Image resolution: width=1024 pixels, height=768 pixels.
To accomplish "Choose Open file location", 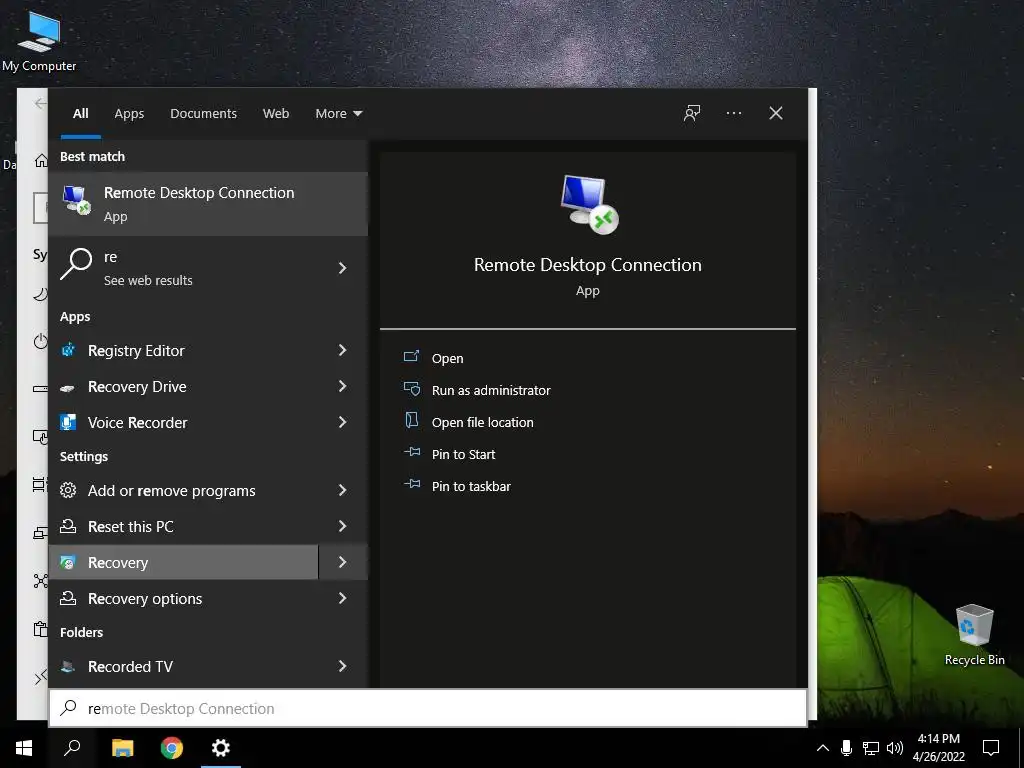I will [483, 422].
